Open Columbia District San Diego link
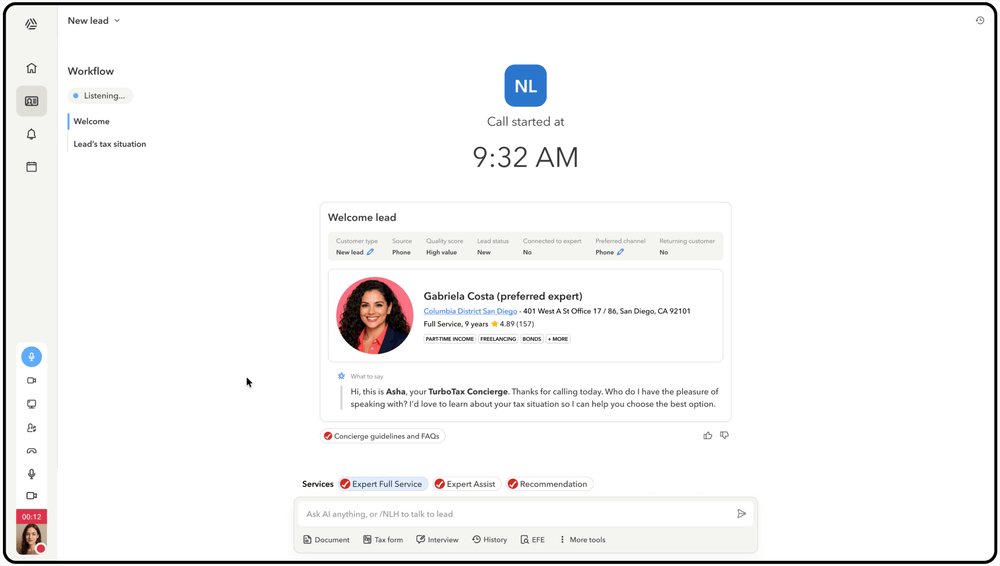 point(470,311)
